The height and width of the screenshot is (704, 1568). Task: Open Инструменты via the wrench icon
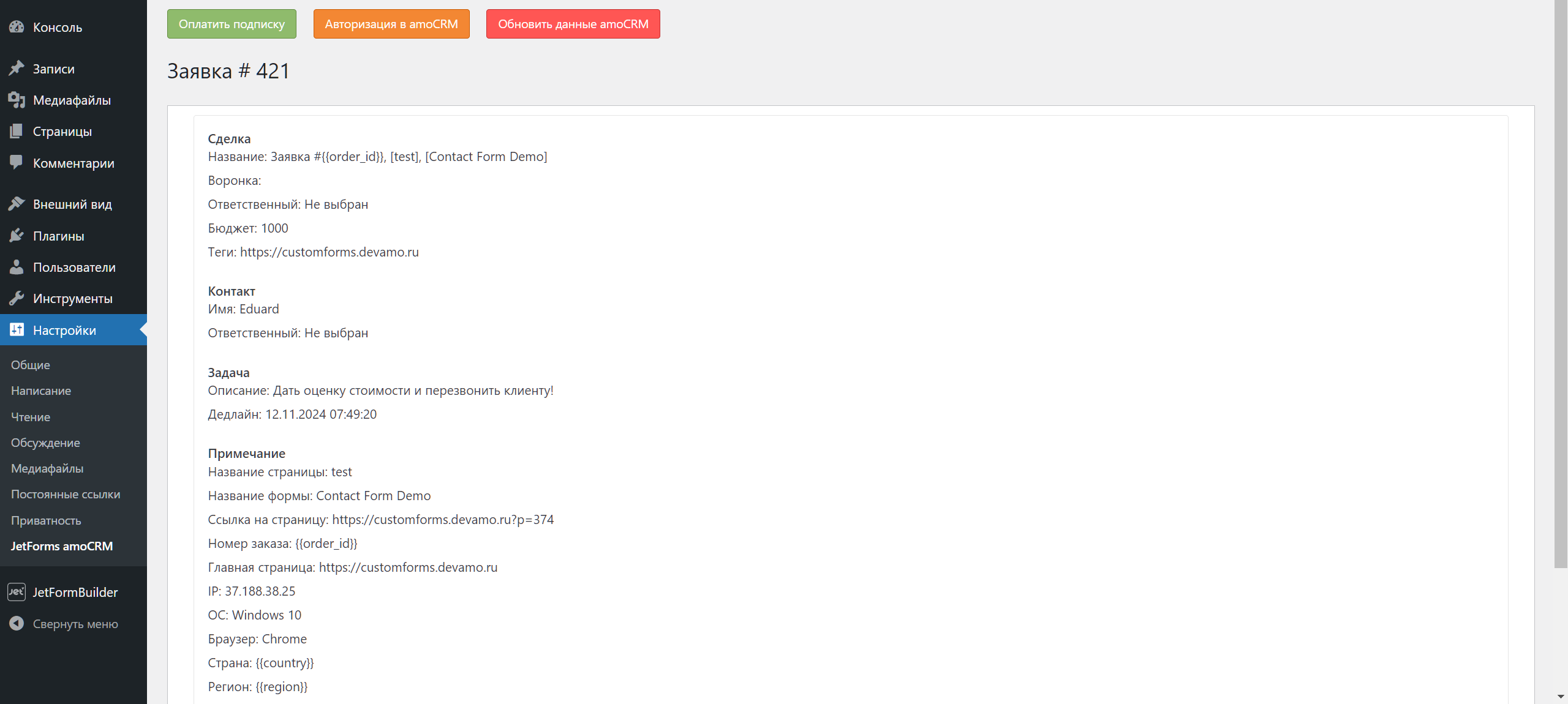pos(16,298)
